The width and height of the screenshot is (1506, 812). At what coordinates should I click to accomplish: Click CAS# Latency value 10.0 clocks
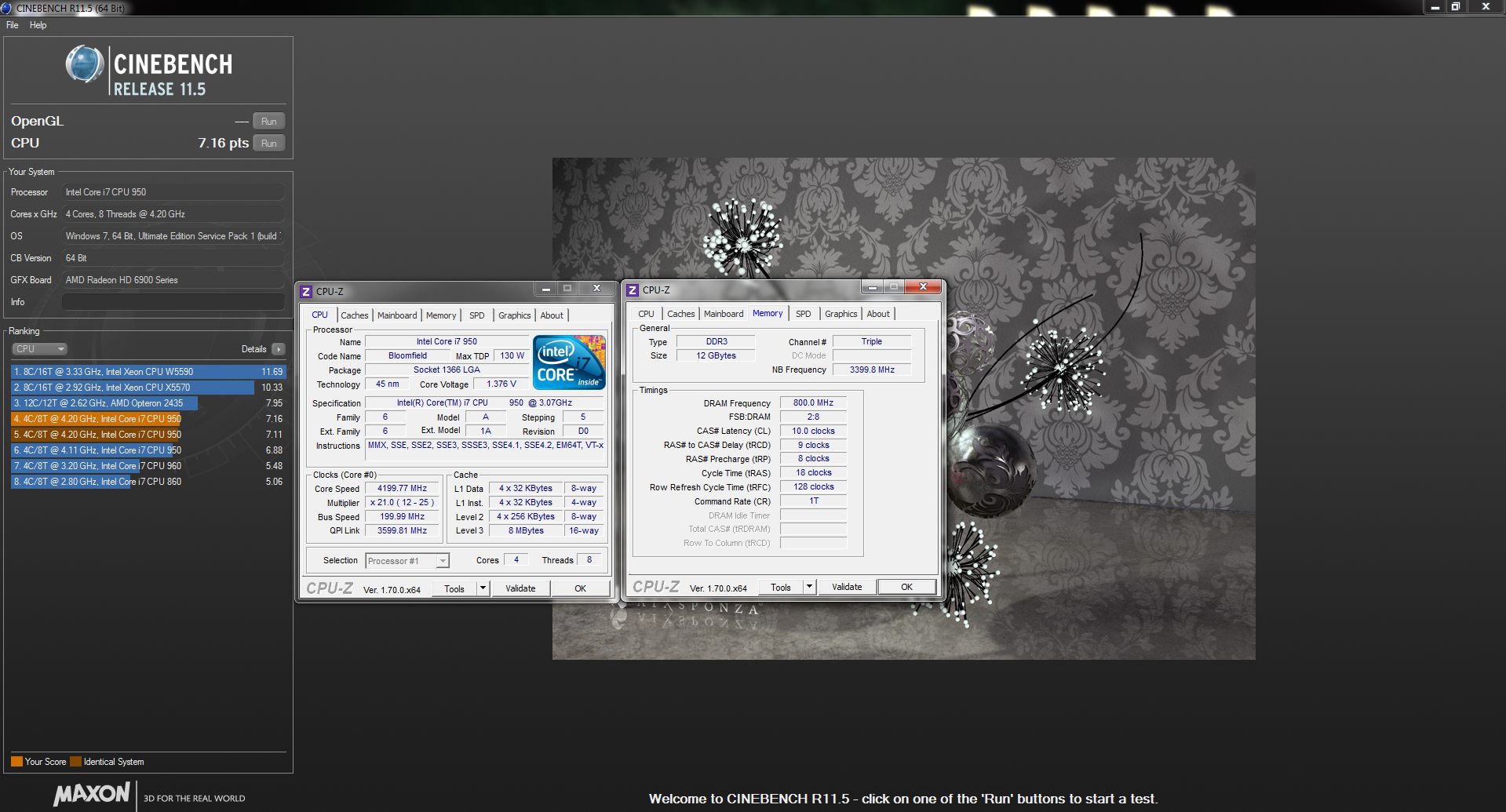(x=813, y=431)
